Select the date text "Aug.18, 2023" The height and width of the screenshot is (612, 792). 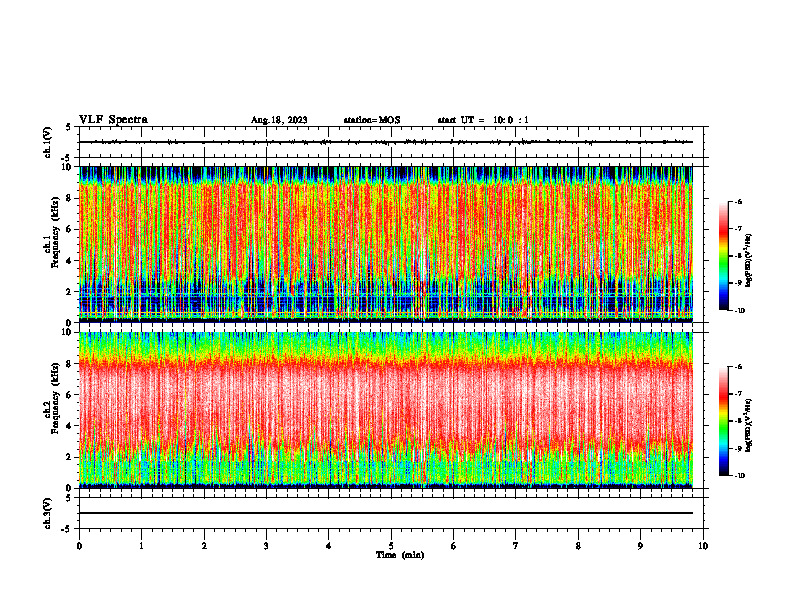tap(279, 120)
